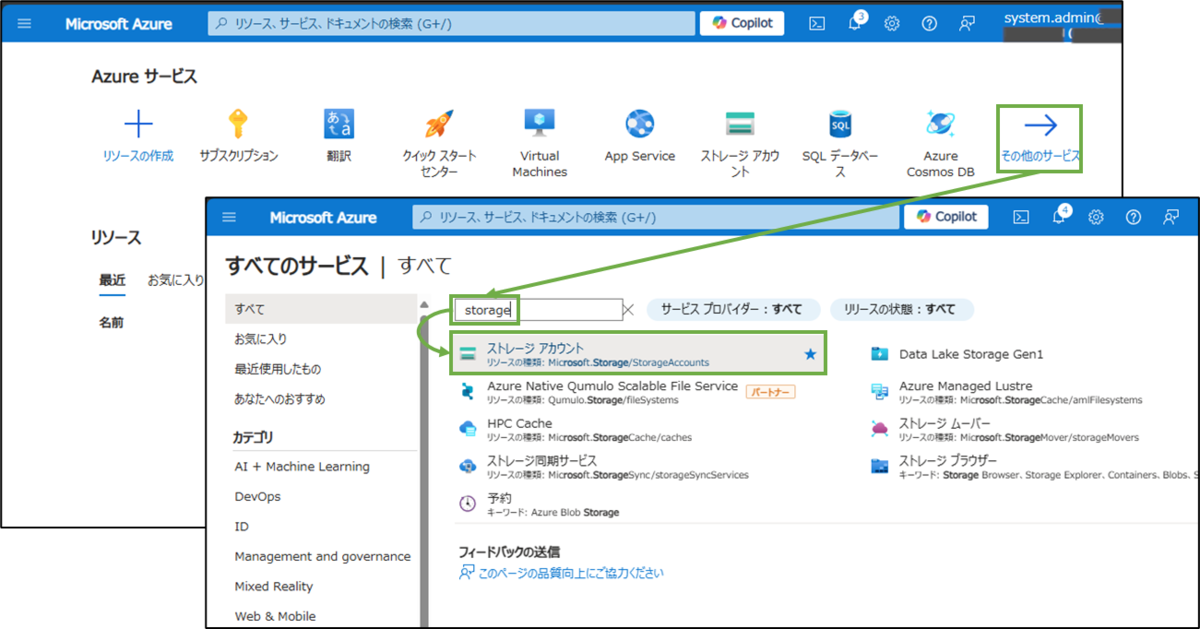
Task: Open 予約 result
Action: (x=499, y=498)
